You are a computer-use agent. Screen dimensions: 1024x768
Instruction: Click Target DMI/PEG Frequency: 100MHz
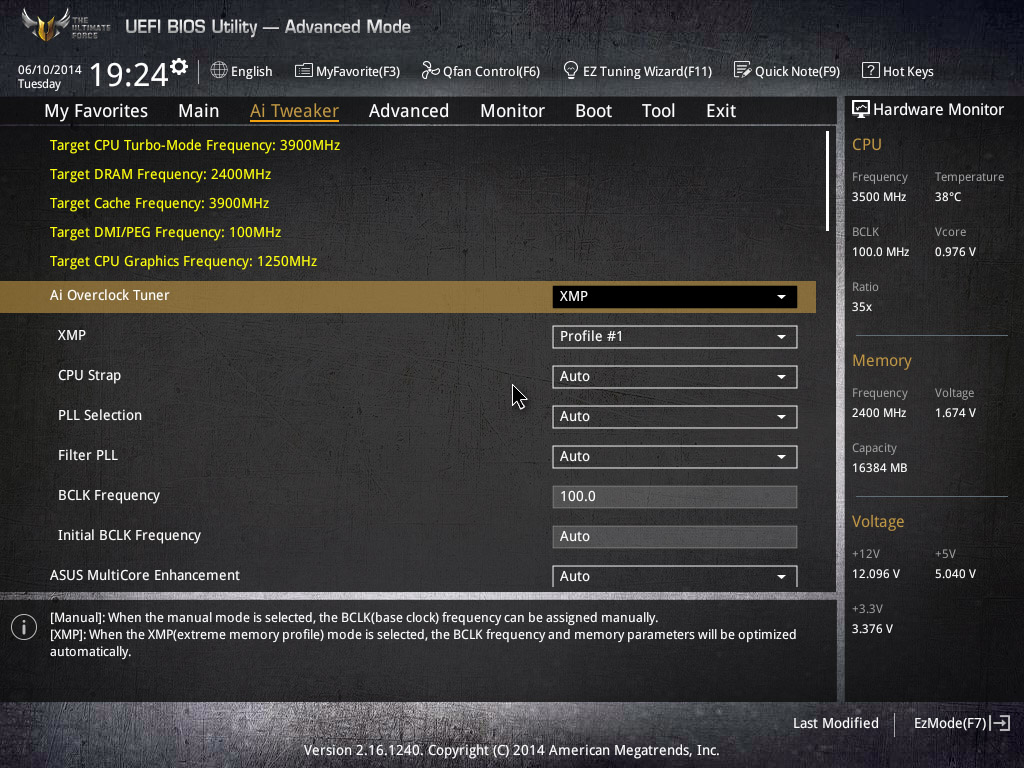166,232
